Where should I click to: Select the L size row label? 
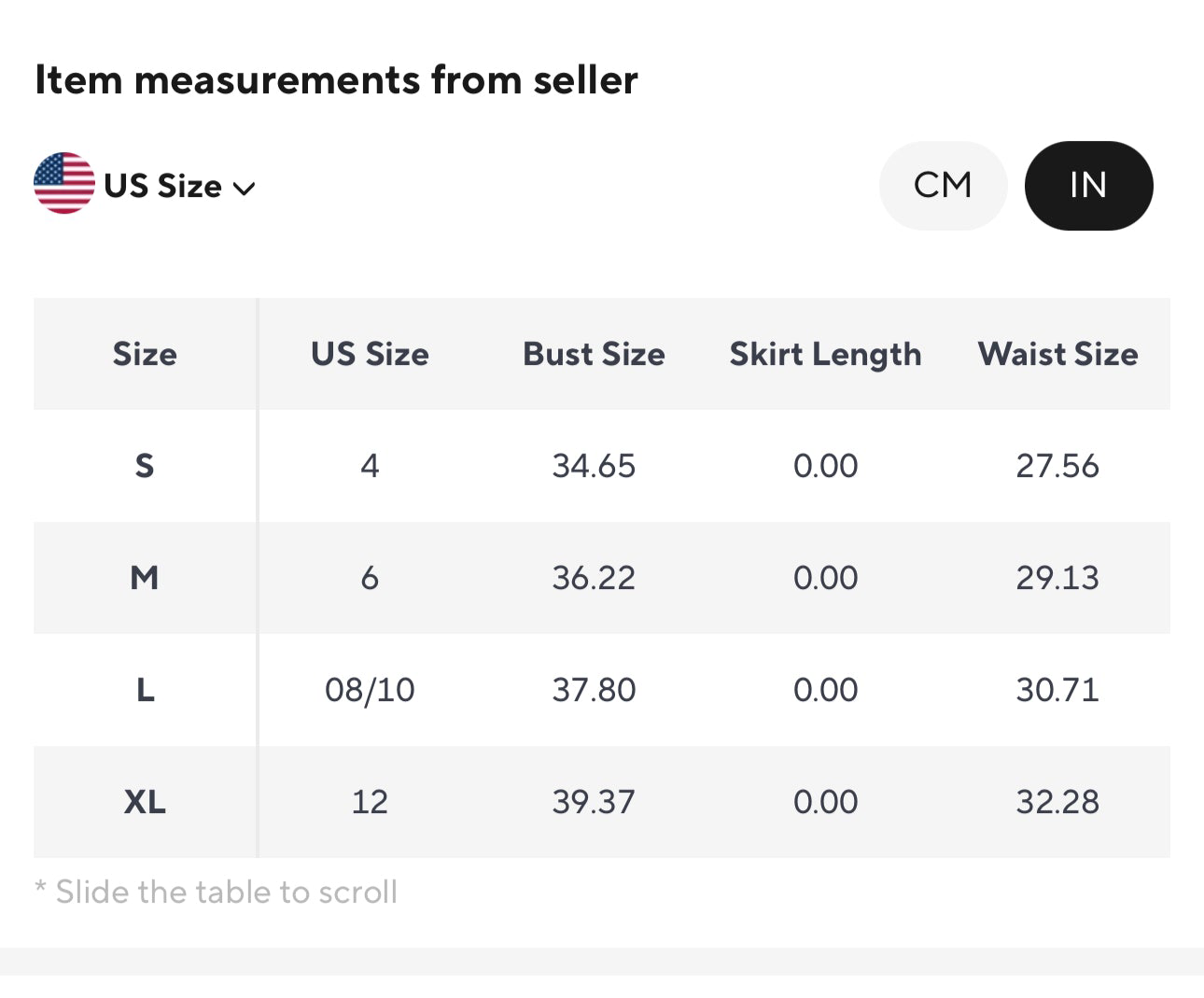click(x=145, y=690)
